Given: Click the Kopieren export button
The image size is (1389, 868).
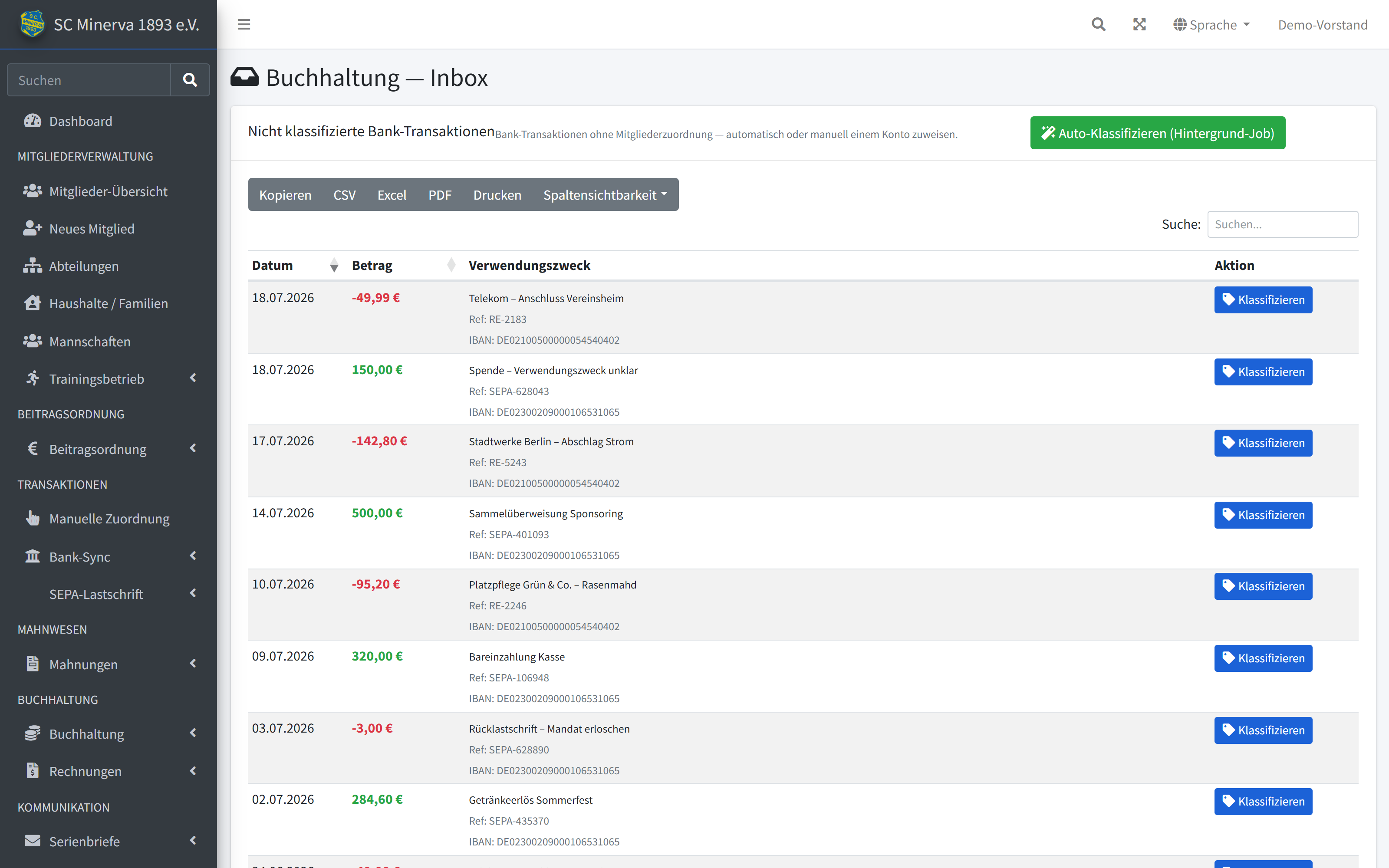Looking at the screenshot, I should click(285, 194).
